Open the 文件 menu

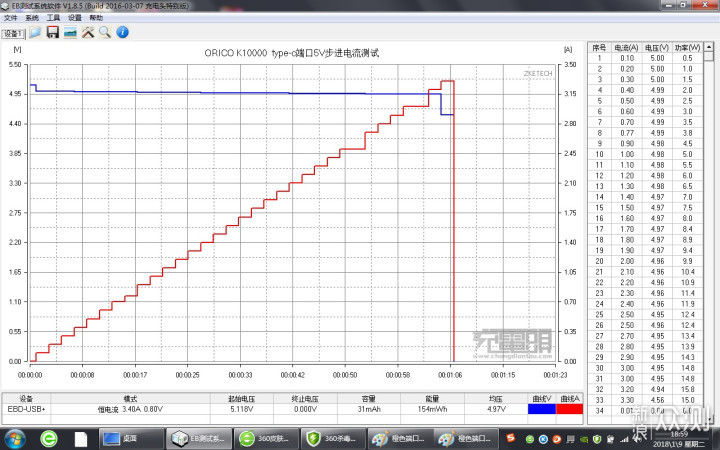(x=11, y=18)
